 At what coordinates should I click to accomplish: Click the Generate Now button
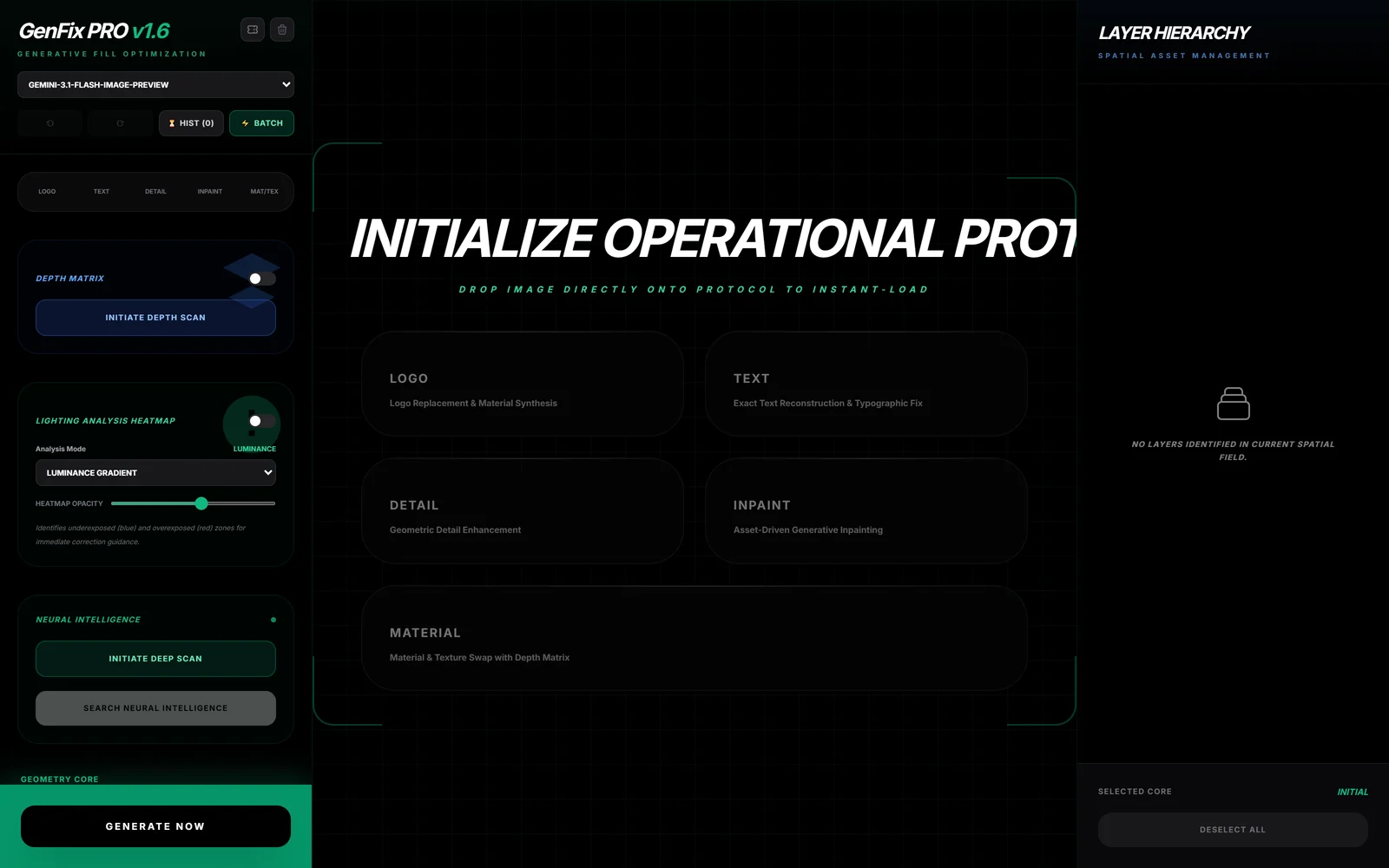tap(155, 826)
